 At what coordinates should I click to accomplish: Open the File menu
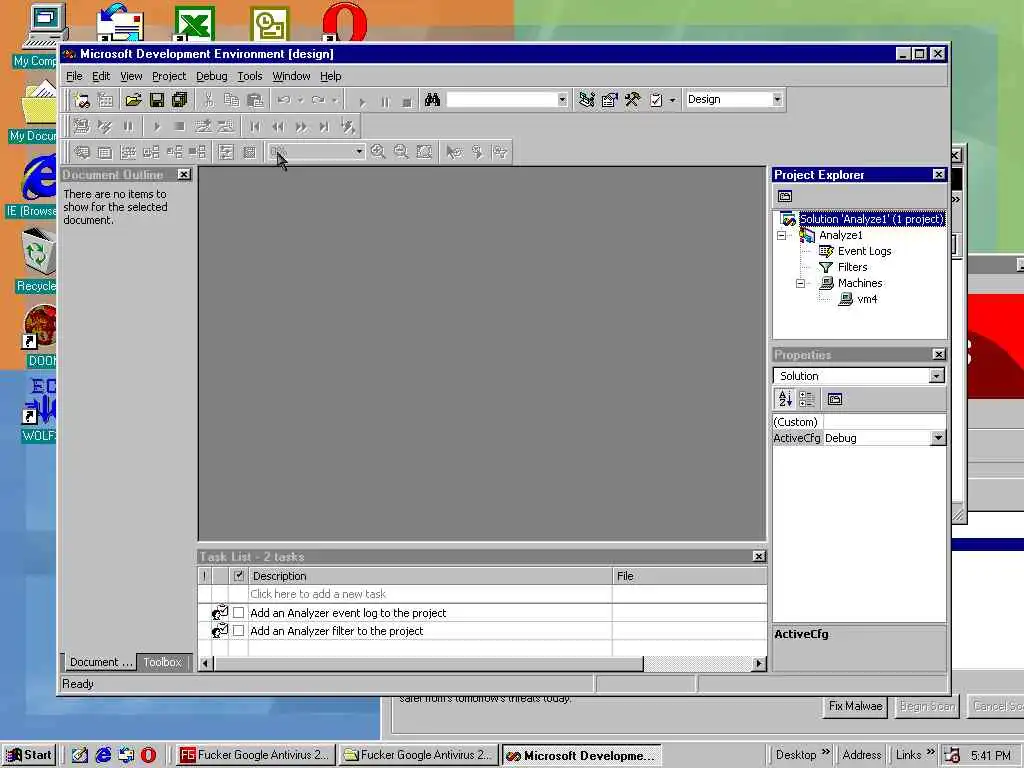point(74,76)
